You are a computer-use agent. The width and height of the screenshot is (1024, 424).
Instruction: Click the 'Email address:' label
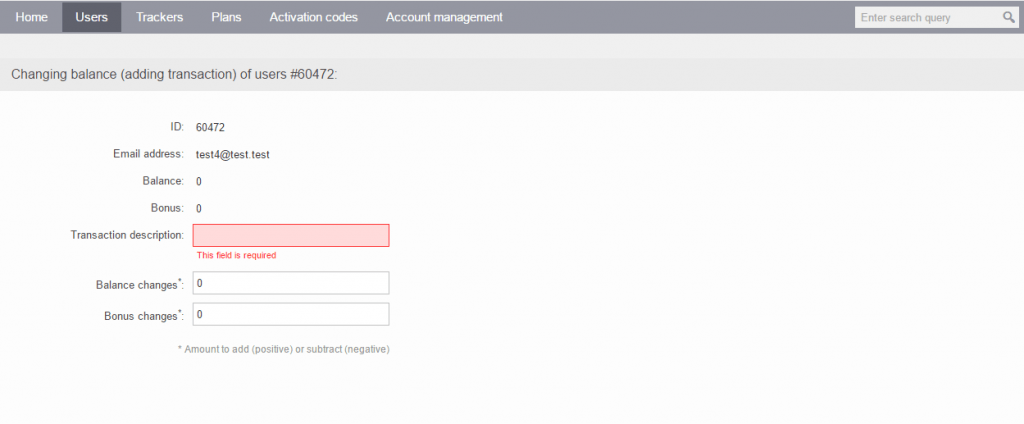[x=149, y=154]
